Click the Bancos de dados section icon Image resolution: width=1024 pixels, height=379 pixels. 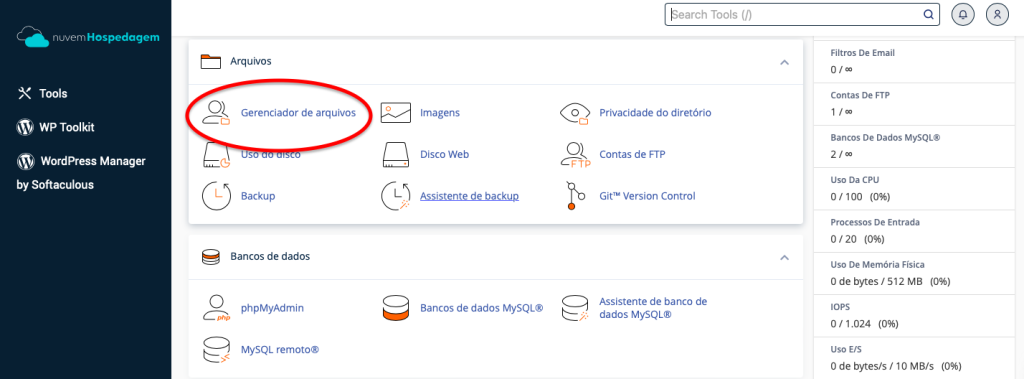point(210,257)
